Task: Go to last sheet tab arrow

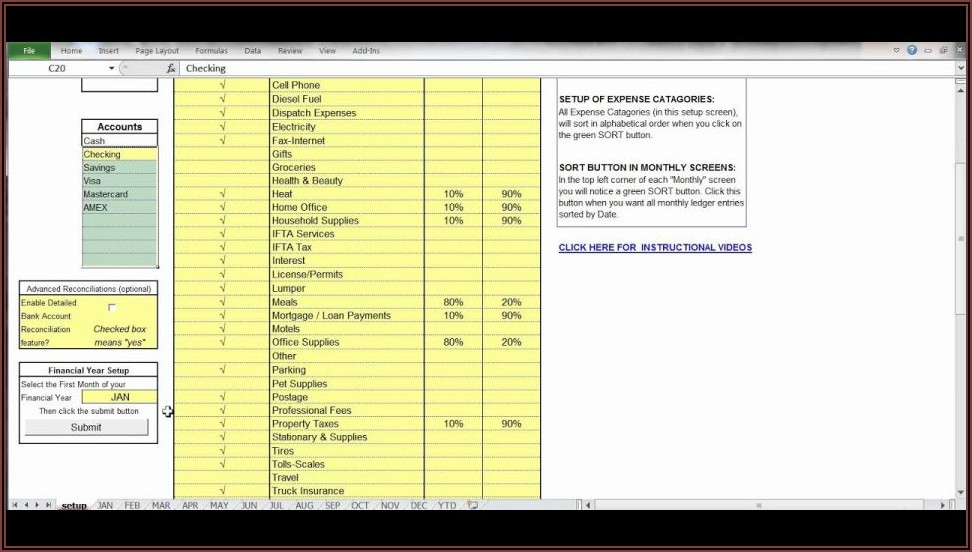Action: 48,505
